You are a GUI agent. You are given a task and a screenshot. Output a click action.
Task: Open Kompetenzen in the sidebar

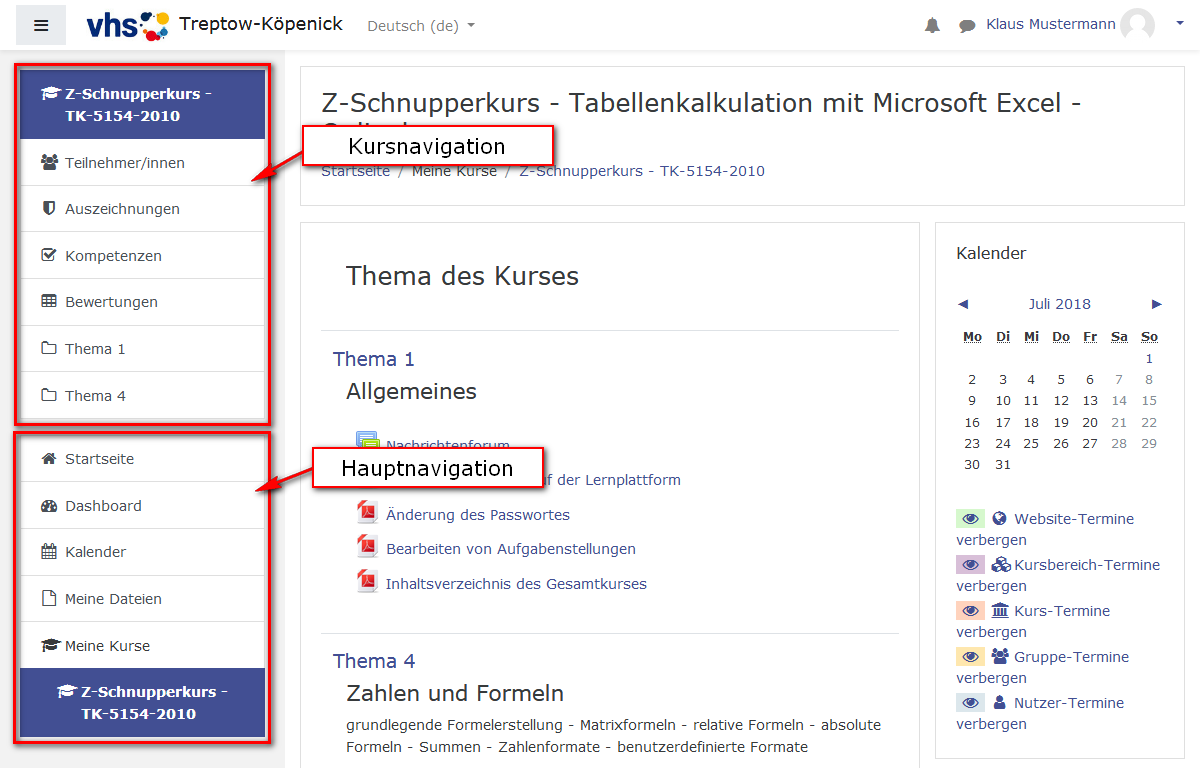(142, 255)
